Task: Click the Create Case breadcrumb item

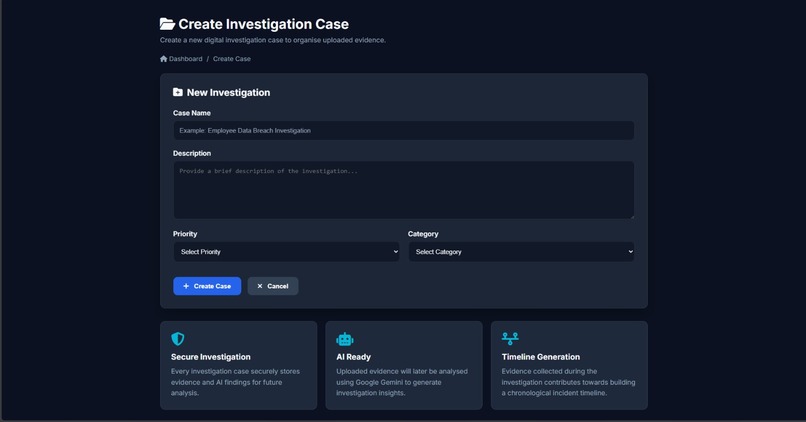Action: (232, 59)
